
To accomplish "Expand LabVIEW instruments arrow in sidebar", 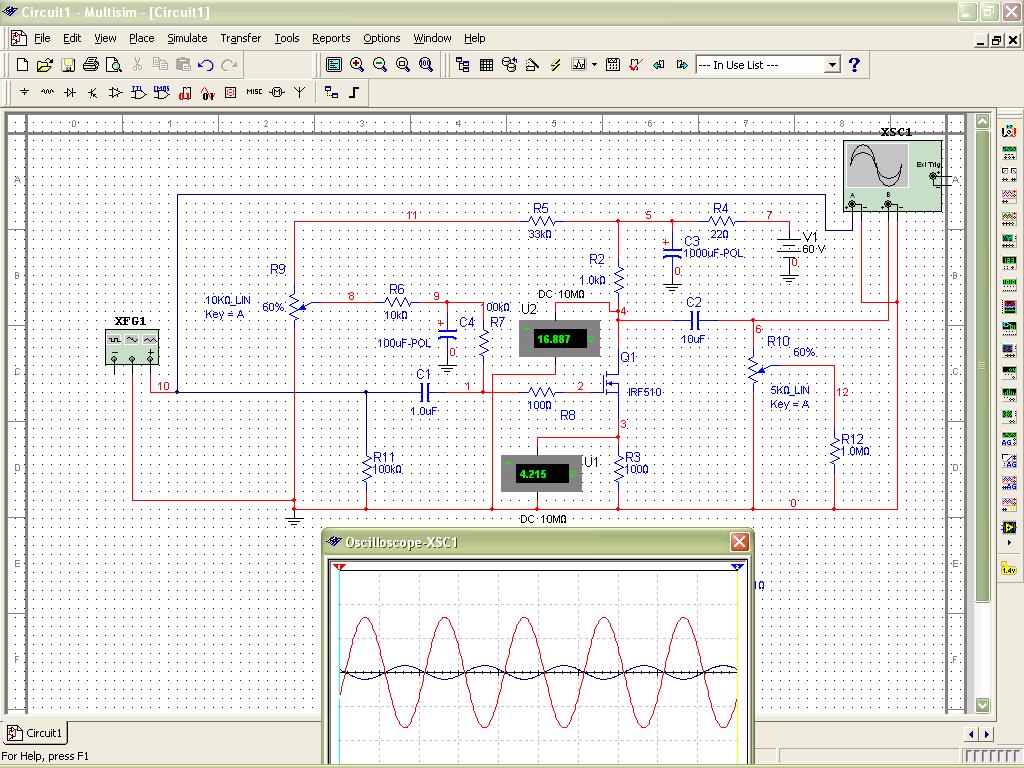I will (x=1009, y=542).
